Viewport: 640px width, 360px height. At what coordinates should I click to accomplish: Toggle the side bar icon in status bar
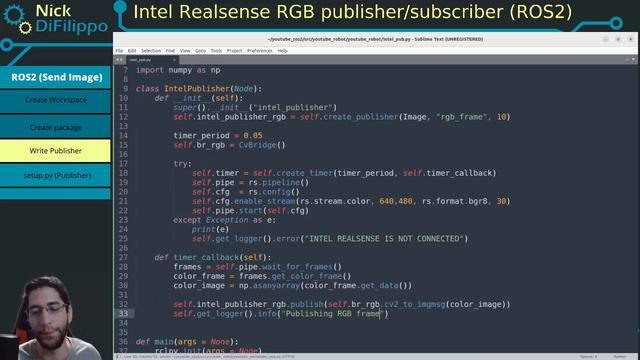[119, 356]
